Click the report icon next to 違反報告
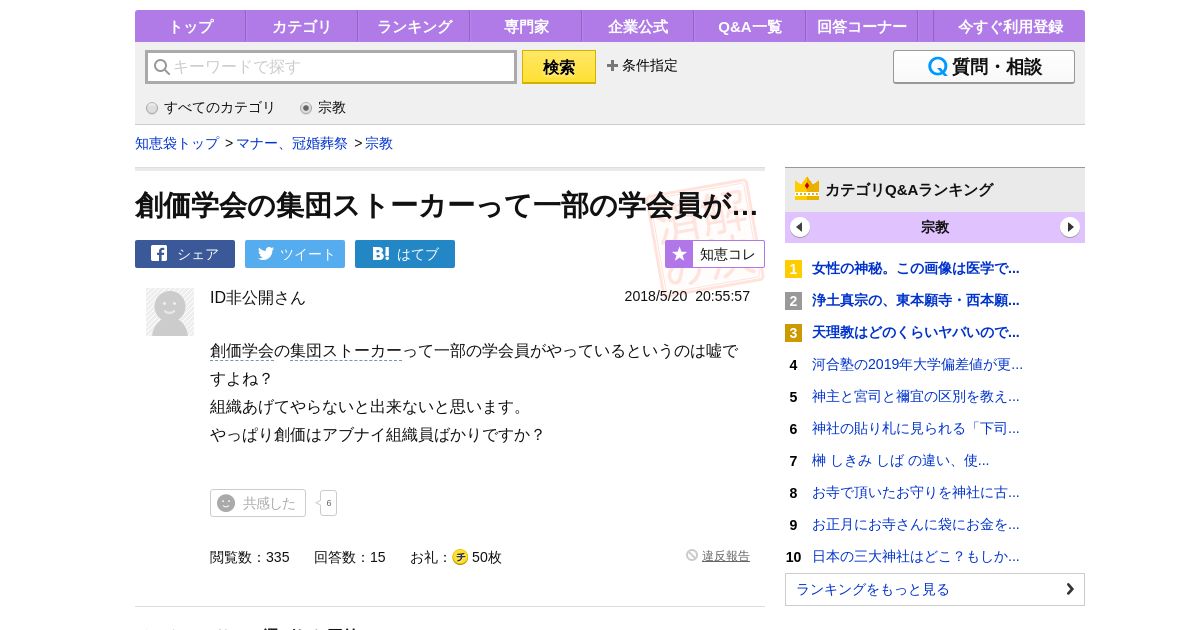The height and width of the screenshot is (630, 1200). (x=692, y=555)
